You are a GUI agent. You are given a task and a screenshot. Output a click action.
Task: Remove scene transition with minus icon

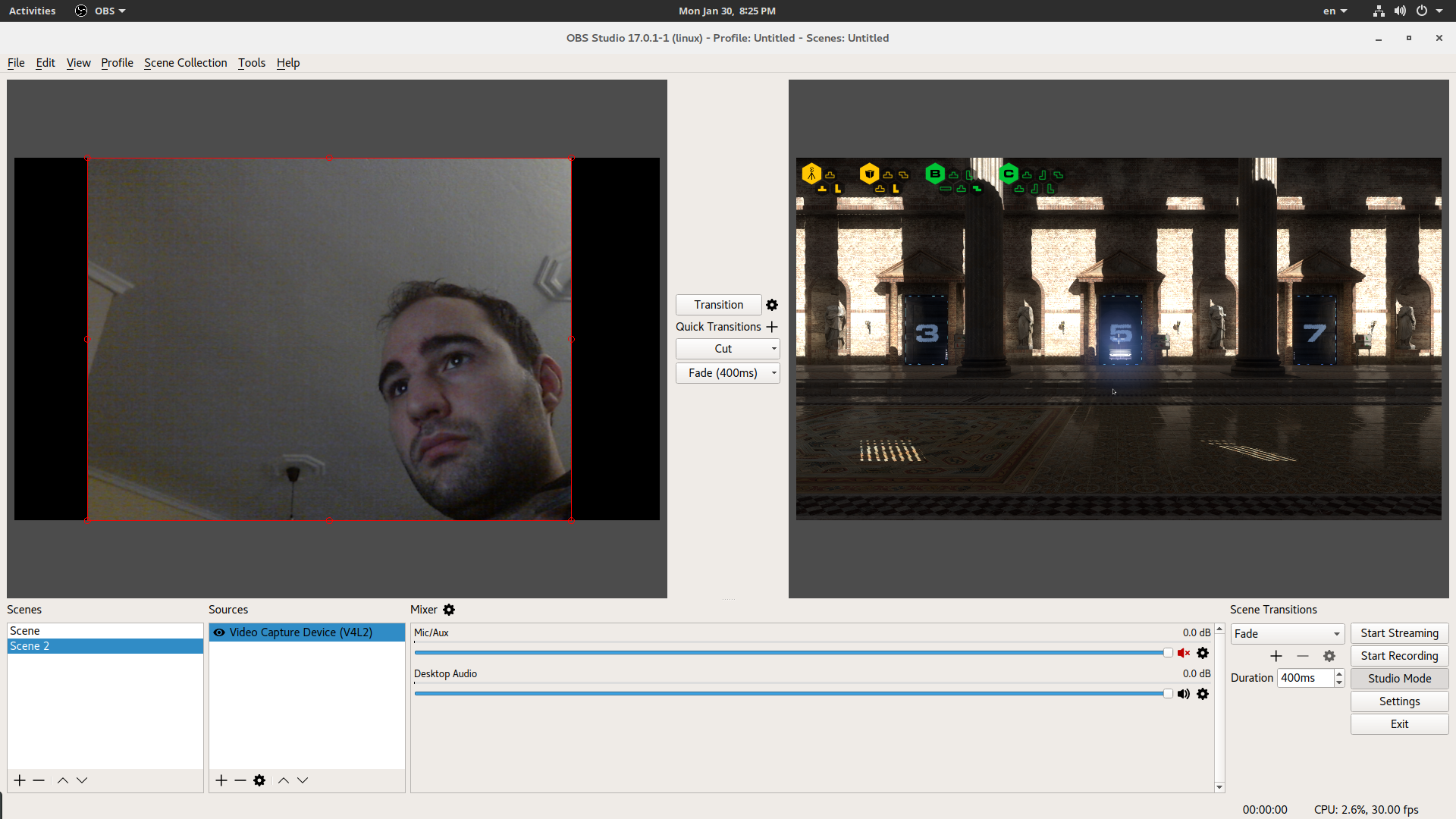tap(1303, 656)
